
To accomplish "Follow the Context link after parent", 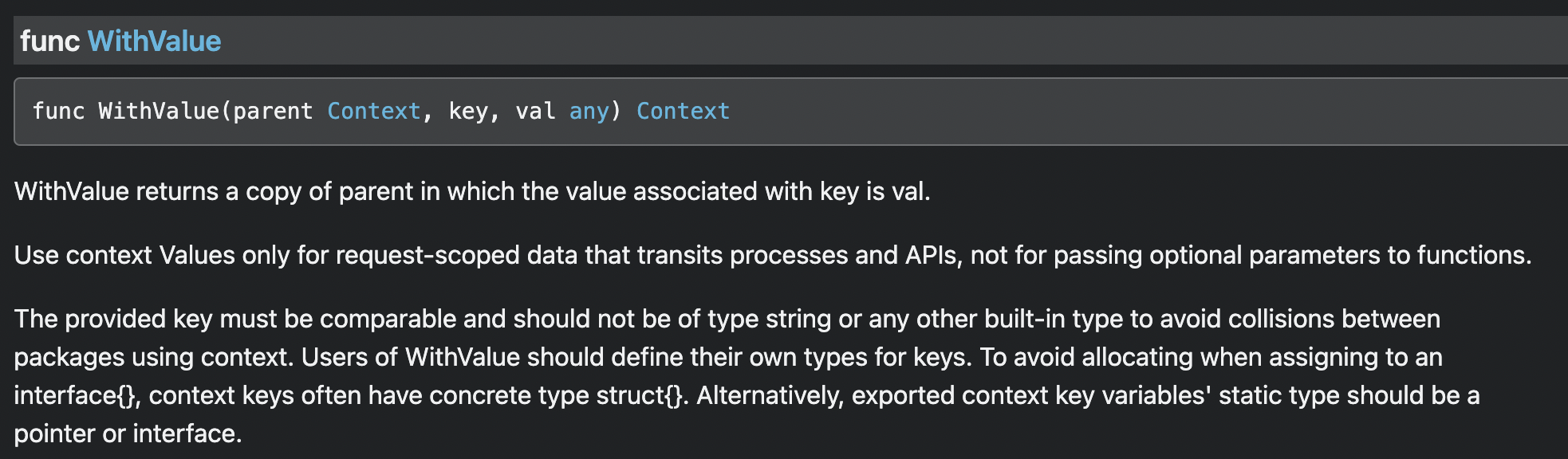I will (x=373, y=111).
